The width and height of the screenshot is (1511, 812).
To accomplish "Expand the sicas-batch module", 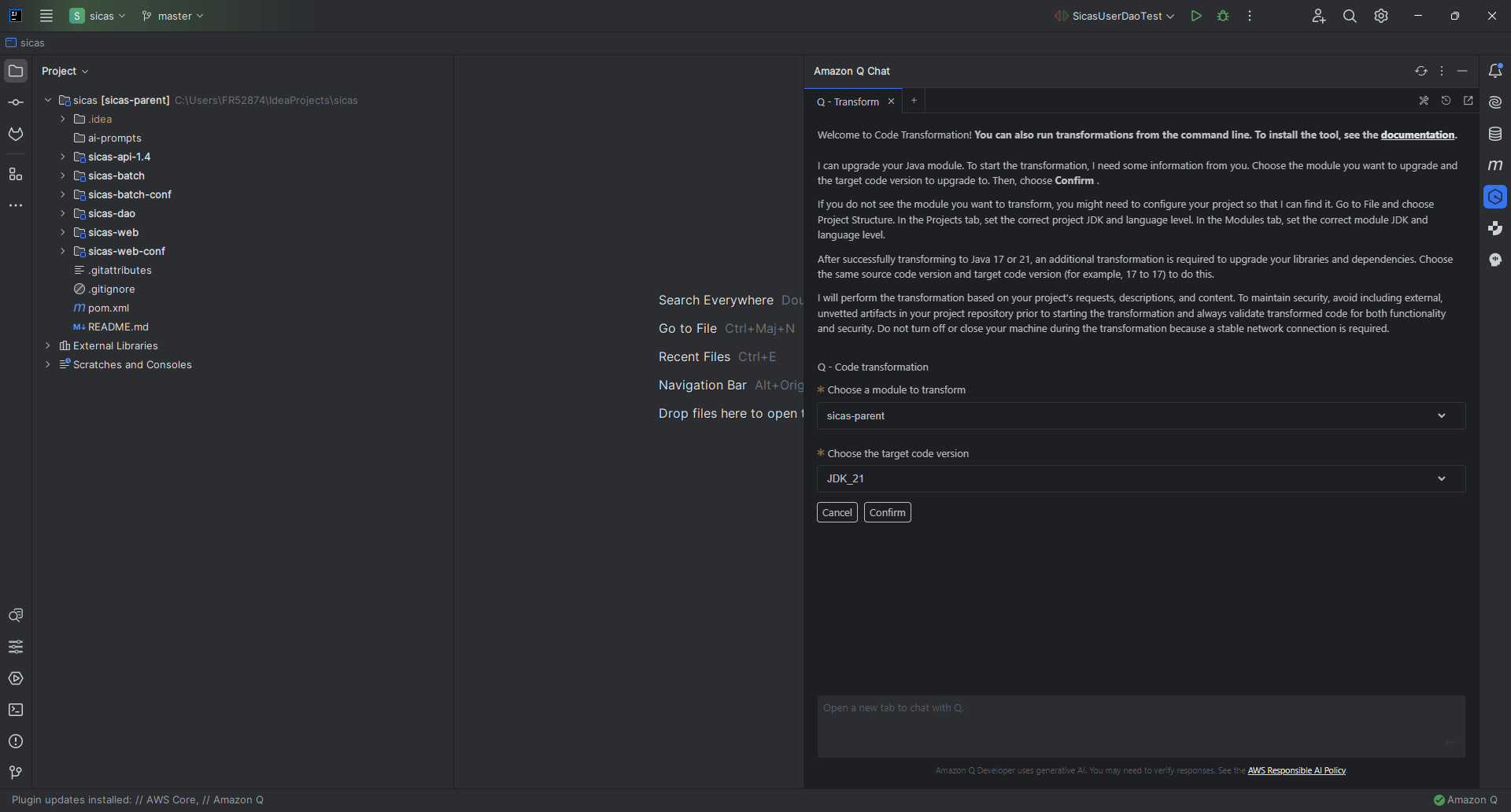I will pyautogui.click(x=63, y=175).
